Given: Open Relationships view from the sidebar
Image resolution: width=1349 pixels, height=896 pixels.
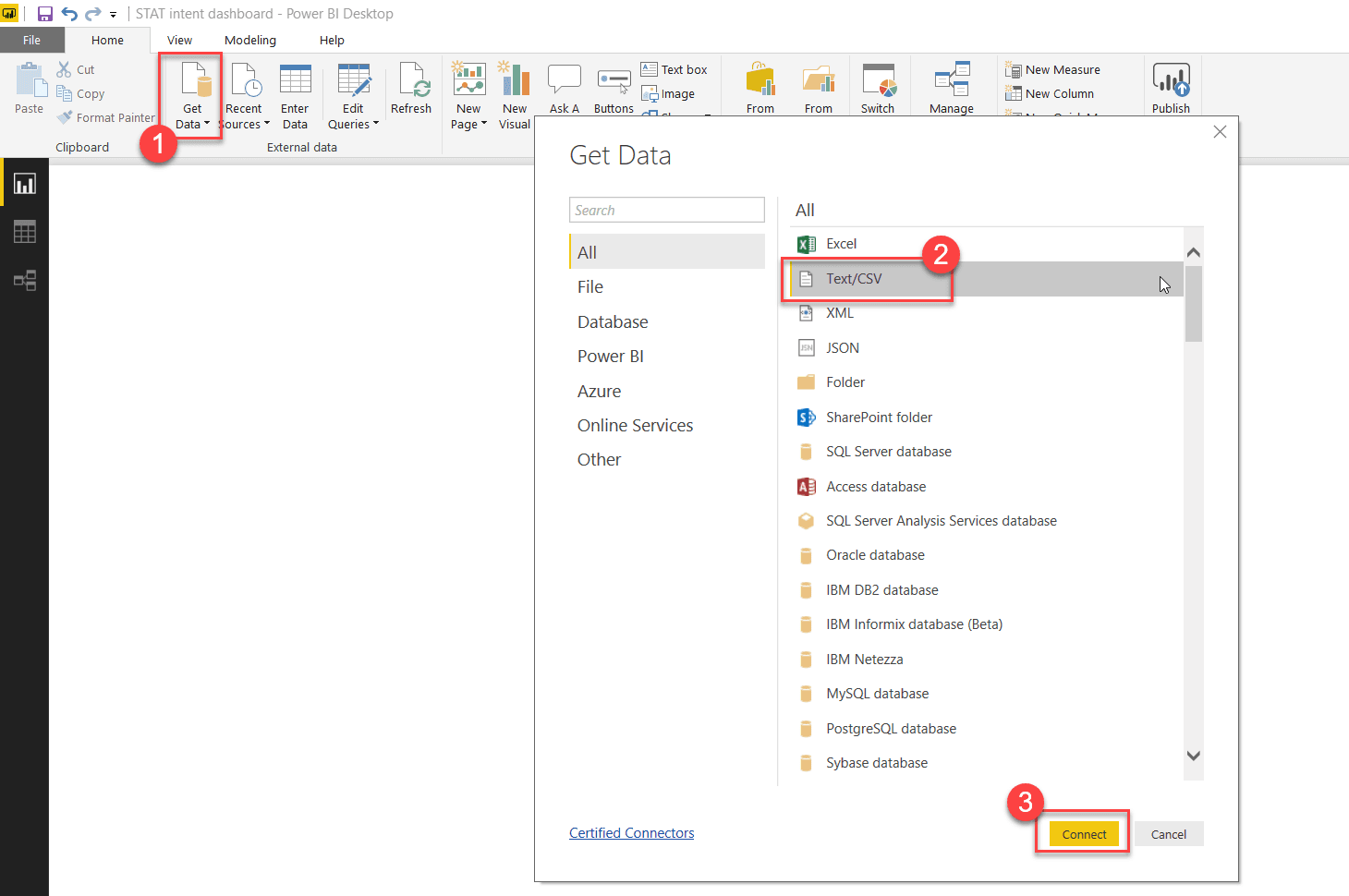Looking at the screenshot, I should [24, 280].
